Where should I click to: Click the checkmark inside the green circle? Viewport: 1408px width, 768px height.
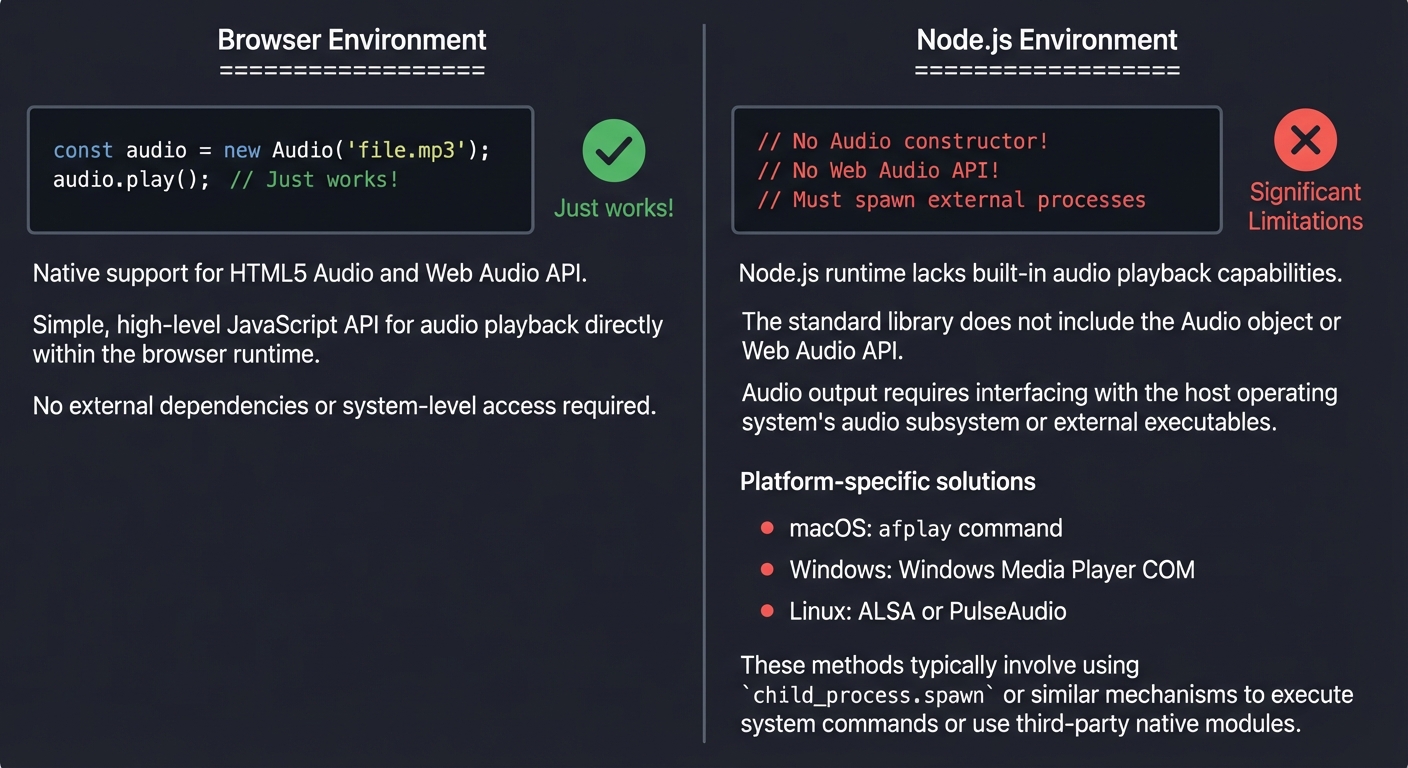pyautogui.click(x=614, y=150)
